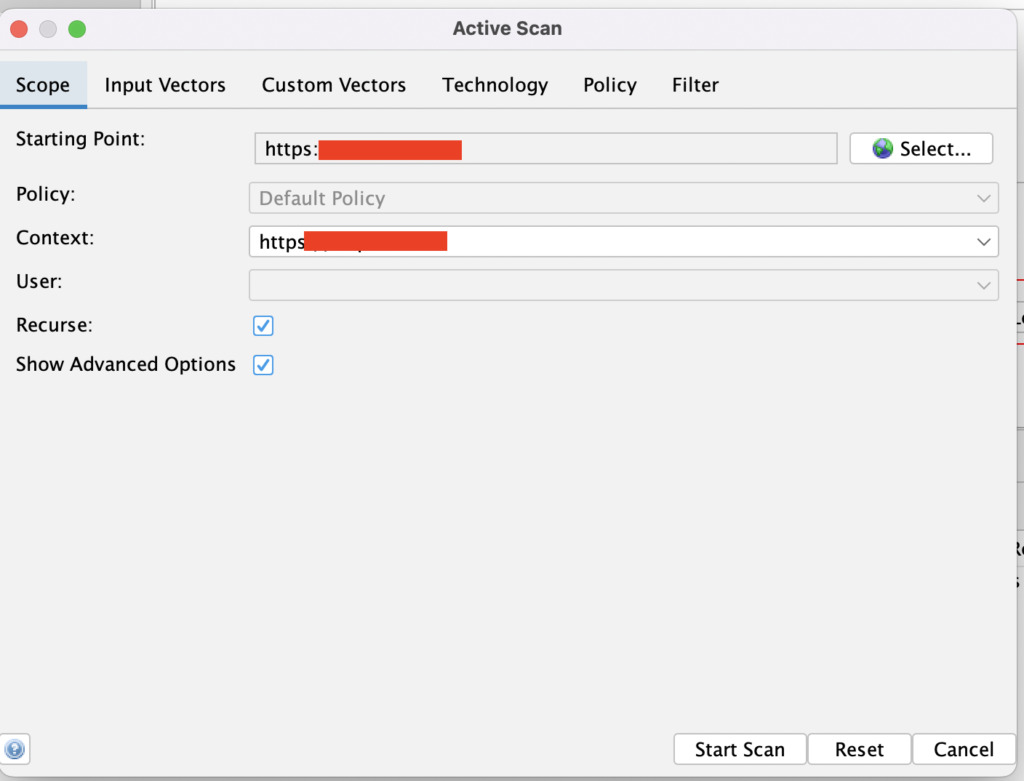Screen dimensions: 1024x781
Task: Toggle the Recurse checkbox
Action: 263,325
